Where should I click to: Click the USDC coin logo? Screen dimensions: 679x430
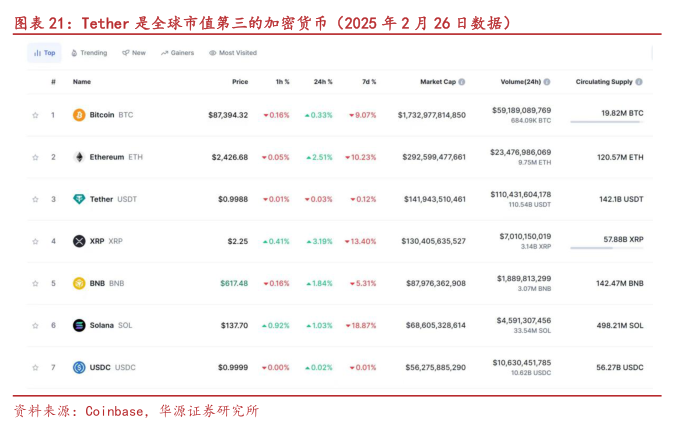coord(79,367)
